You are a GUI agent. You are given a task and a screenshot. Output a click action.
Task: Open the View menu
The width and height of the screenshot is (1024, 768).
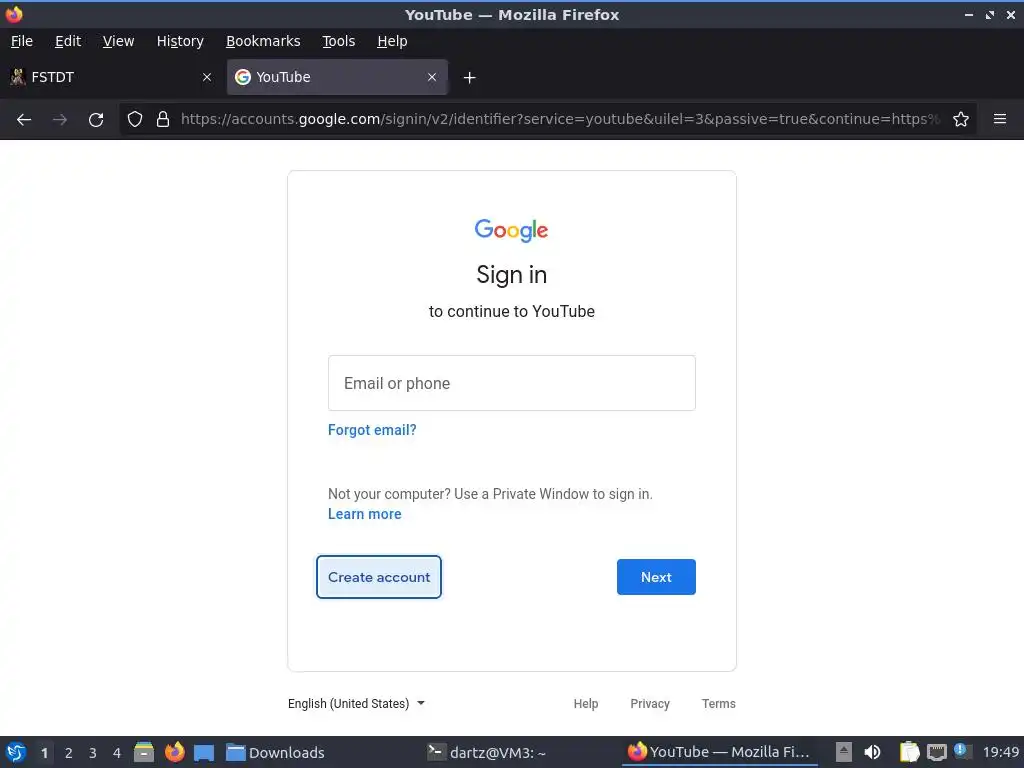click(118, 41)
